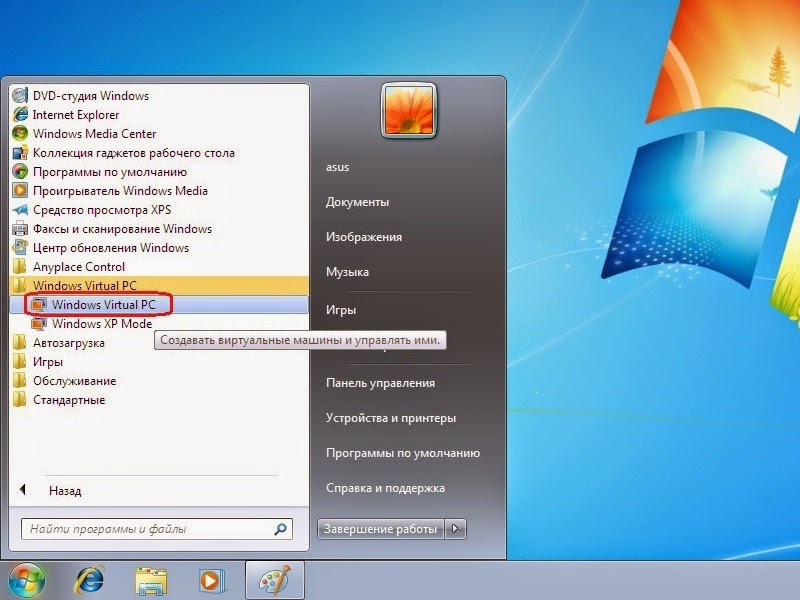Open Справка и поддержка
Viewport: 800px width, 600px height.
tap(385, 488)
